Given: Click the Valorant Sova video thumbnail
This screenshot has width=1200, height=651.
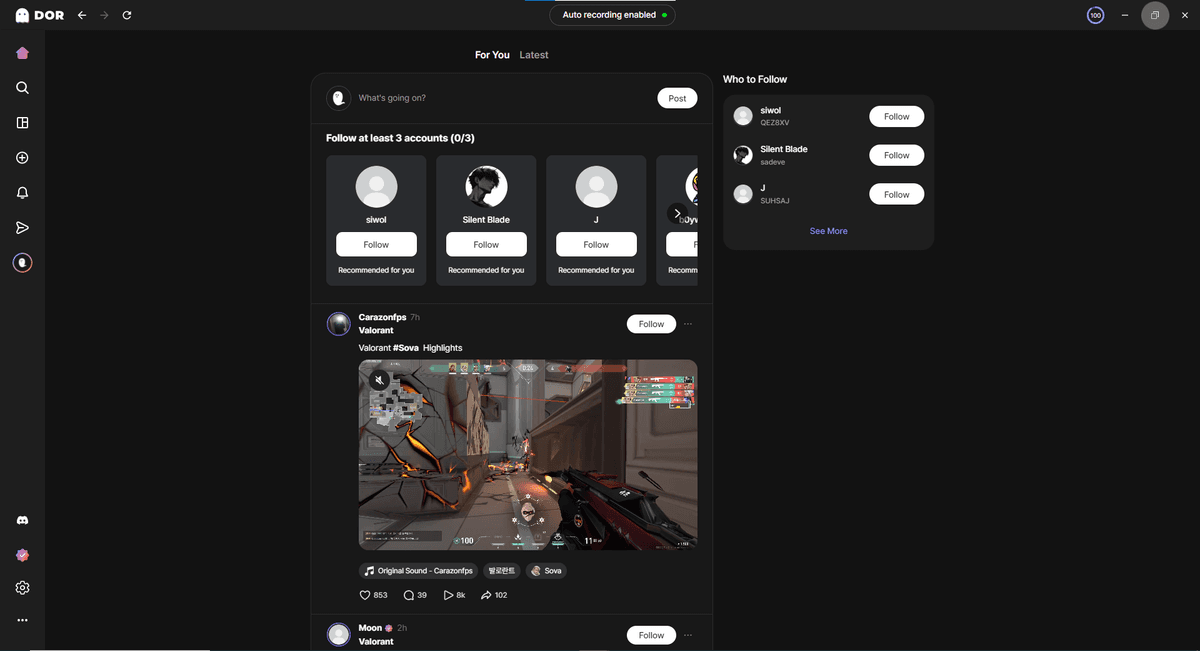Looking at the screenshot, I should tap(528, 455).
